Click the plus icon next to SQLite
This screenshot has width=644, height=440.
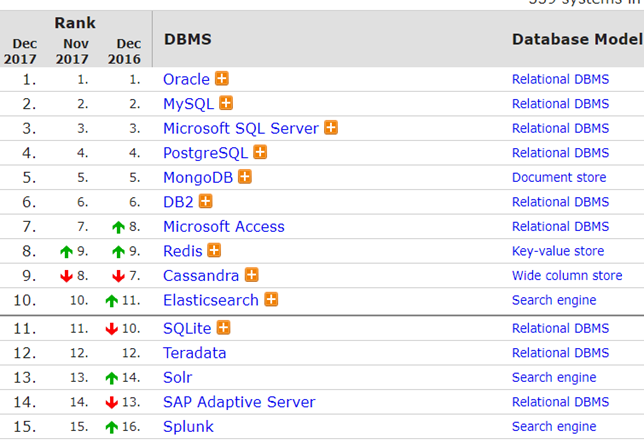coord(223,327)
